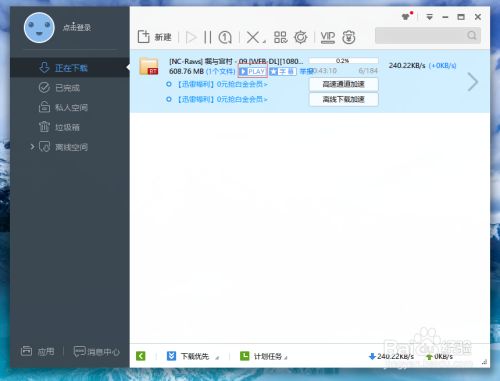Delete the task with the X icon
Image resolution: width=500 pixels, height=381 pixels.
(x=253, y=37)
